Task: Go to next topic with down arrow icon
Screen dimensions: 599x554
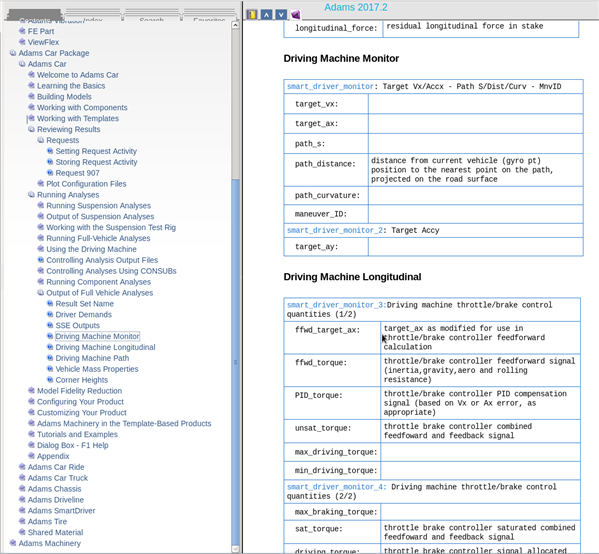Action: 281,15
